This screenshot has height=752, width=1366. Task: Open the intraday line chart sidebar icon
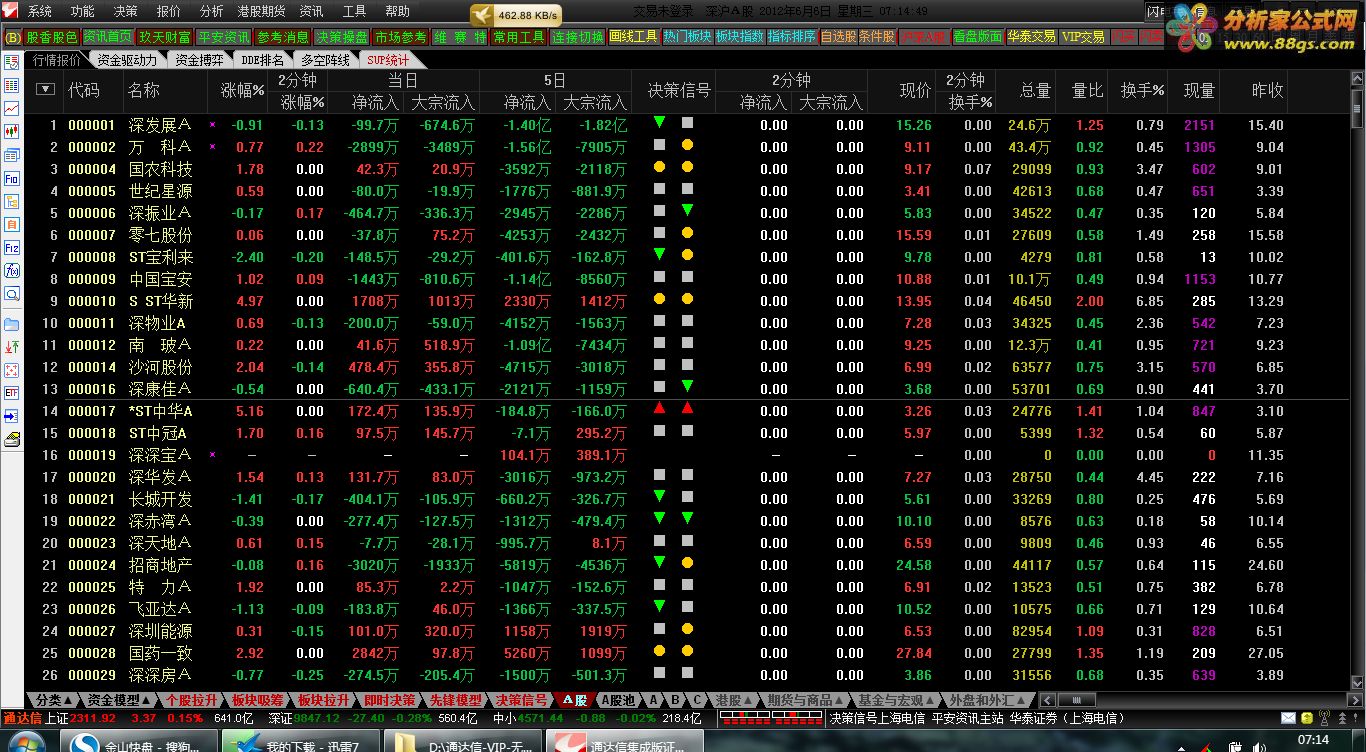pos(12,109)
